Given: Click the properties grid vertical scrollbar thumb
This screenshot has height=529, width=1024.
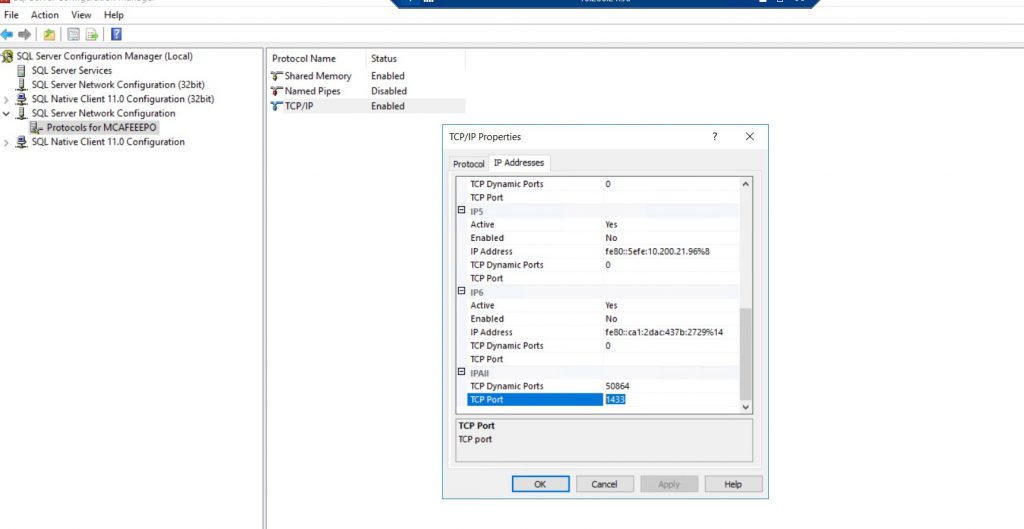Looking at the screenshot, I should 746,354.
